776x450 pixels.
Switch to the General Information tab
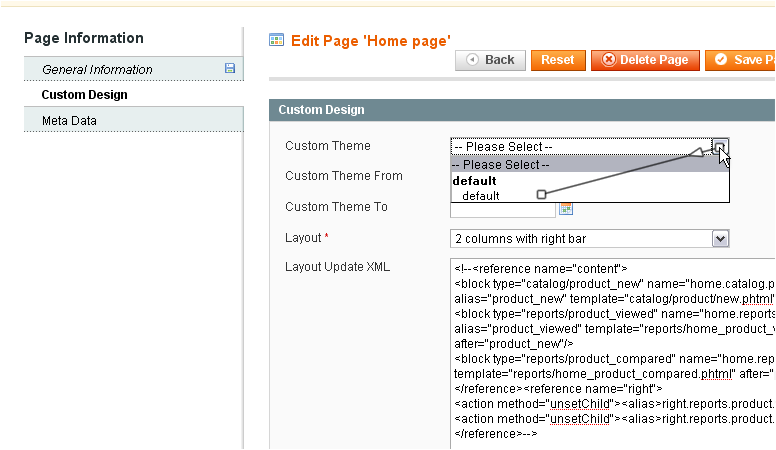click(x=97, y=69)
